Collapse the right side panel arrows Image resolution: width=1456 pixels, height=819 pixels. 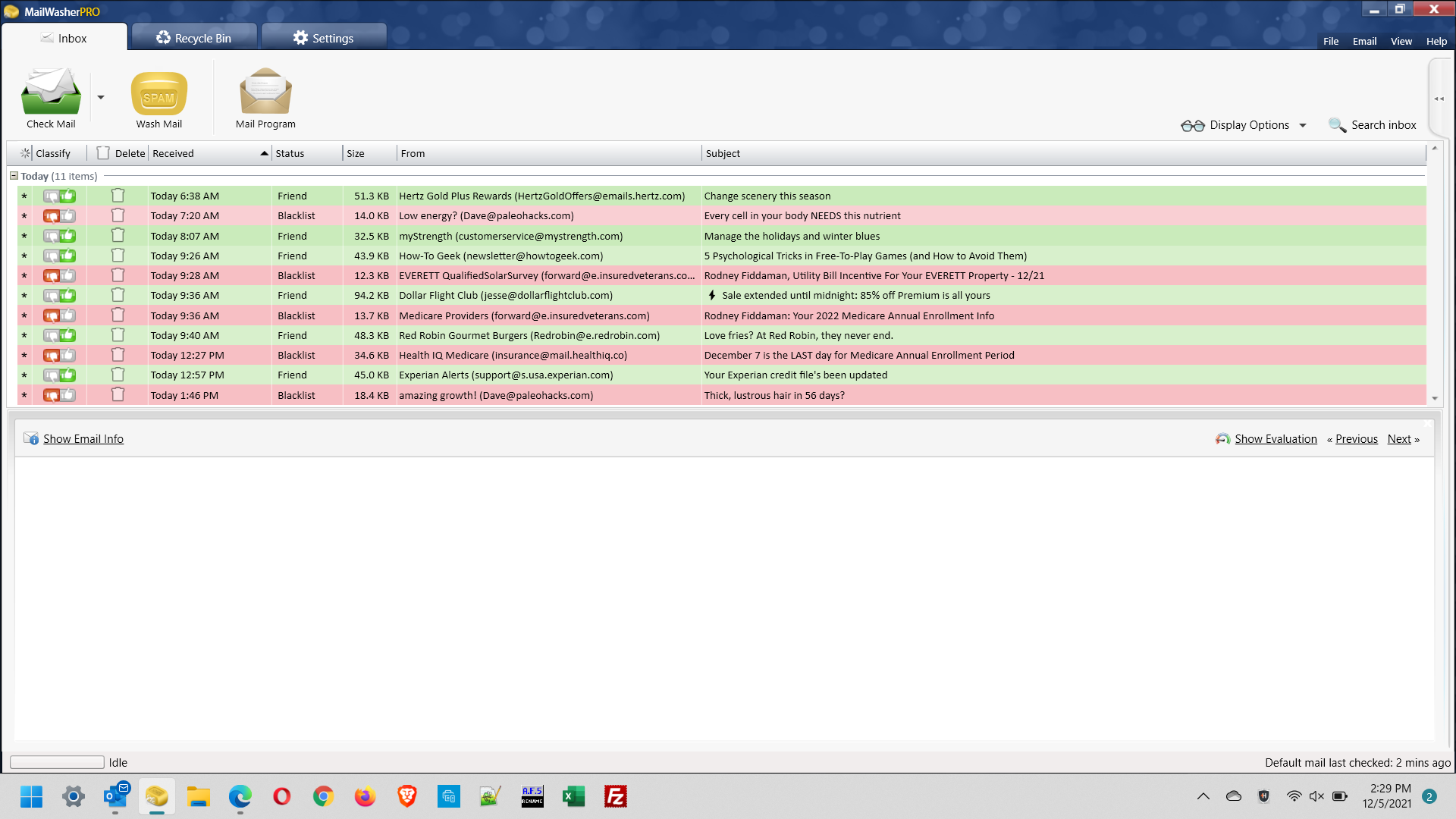[1439, 99]
